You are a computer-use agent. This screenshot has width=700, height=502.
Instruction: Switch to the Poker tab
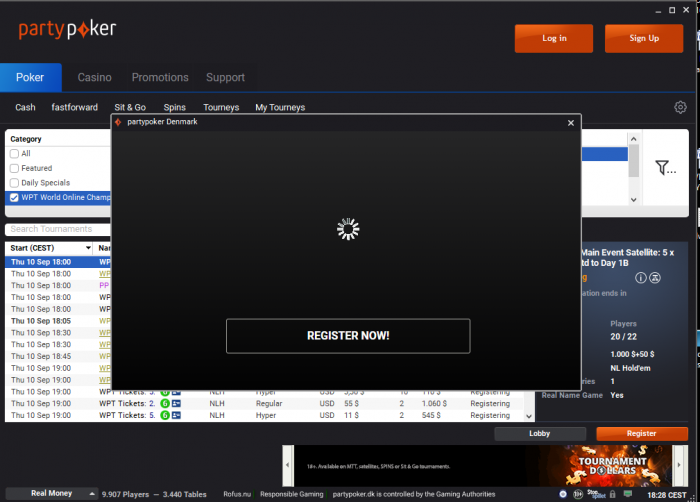[x=30, y=77]
